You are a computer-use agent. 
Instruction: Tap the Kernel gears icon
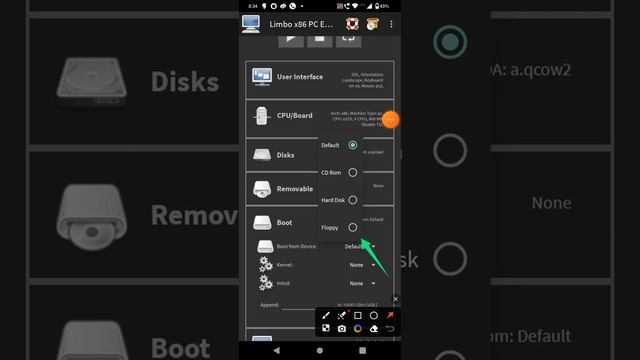click(266, 264)
